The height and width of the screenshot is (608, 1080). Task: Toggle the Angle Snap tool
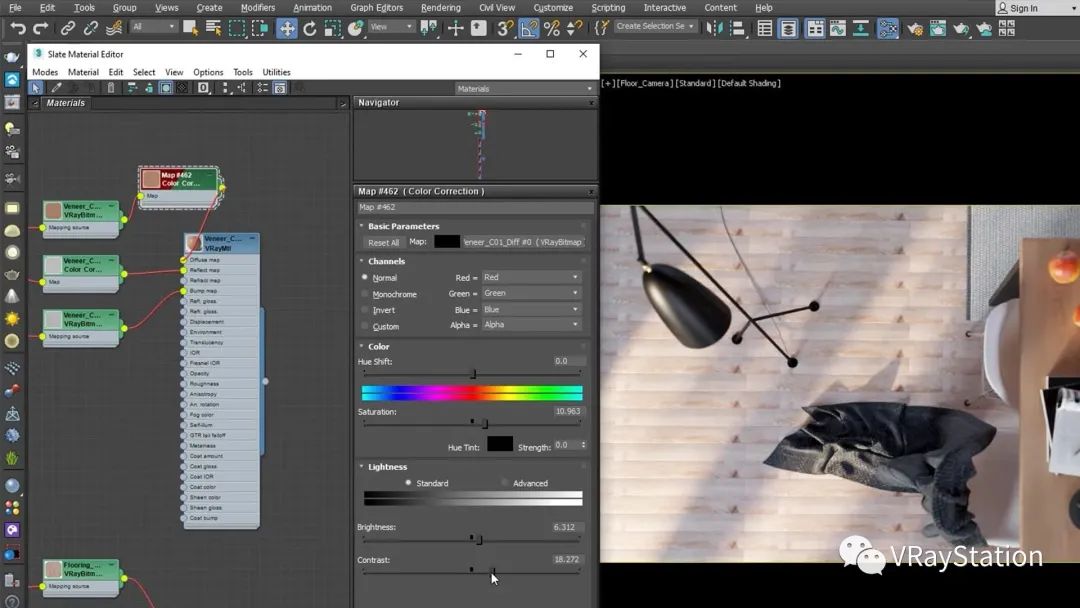pos(528,28)
